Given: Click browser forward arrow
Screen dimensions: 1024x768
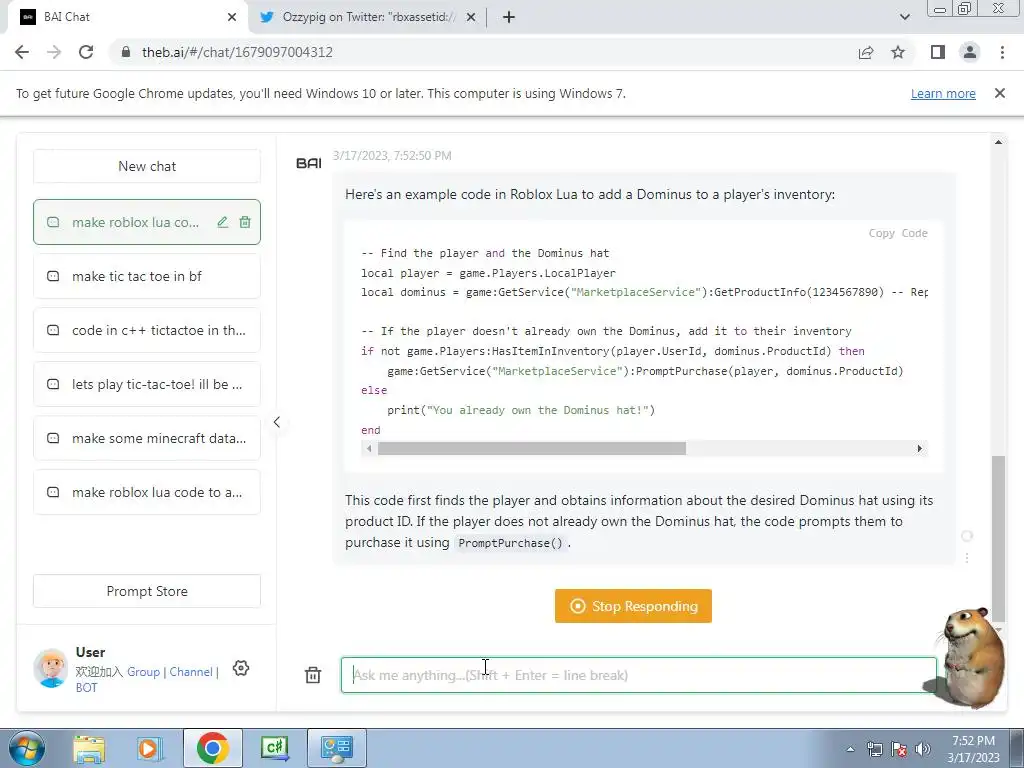Looking at the screenshot, I should pos(54,52).
